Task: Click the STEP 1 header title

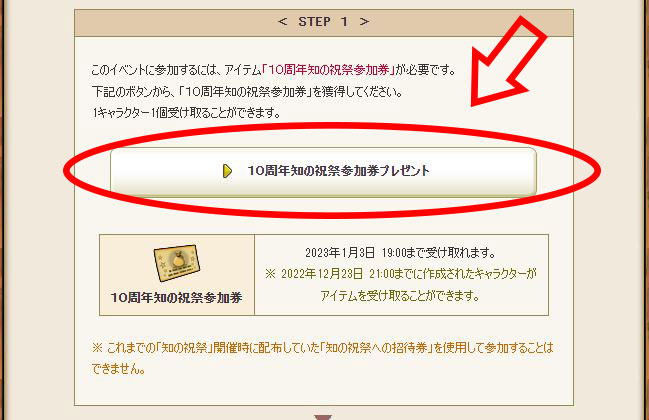Action: (x=323, y=22)
